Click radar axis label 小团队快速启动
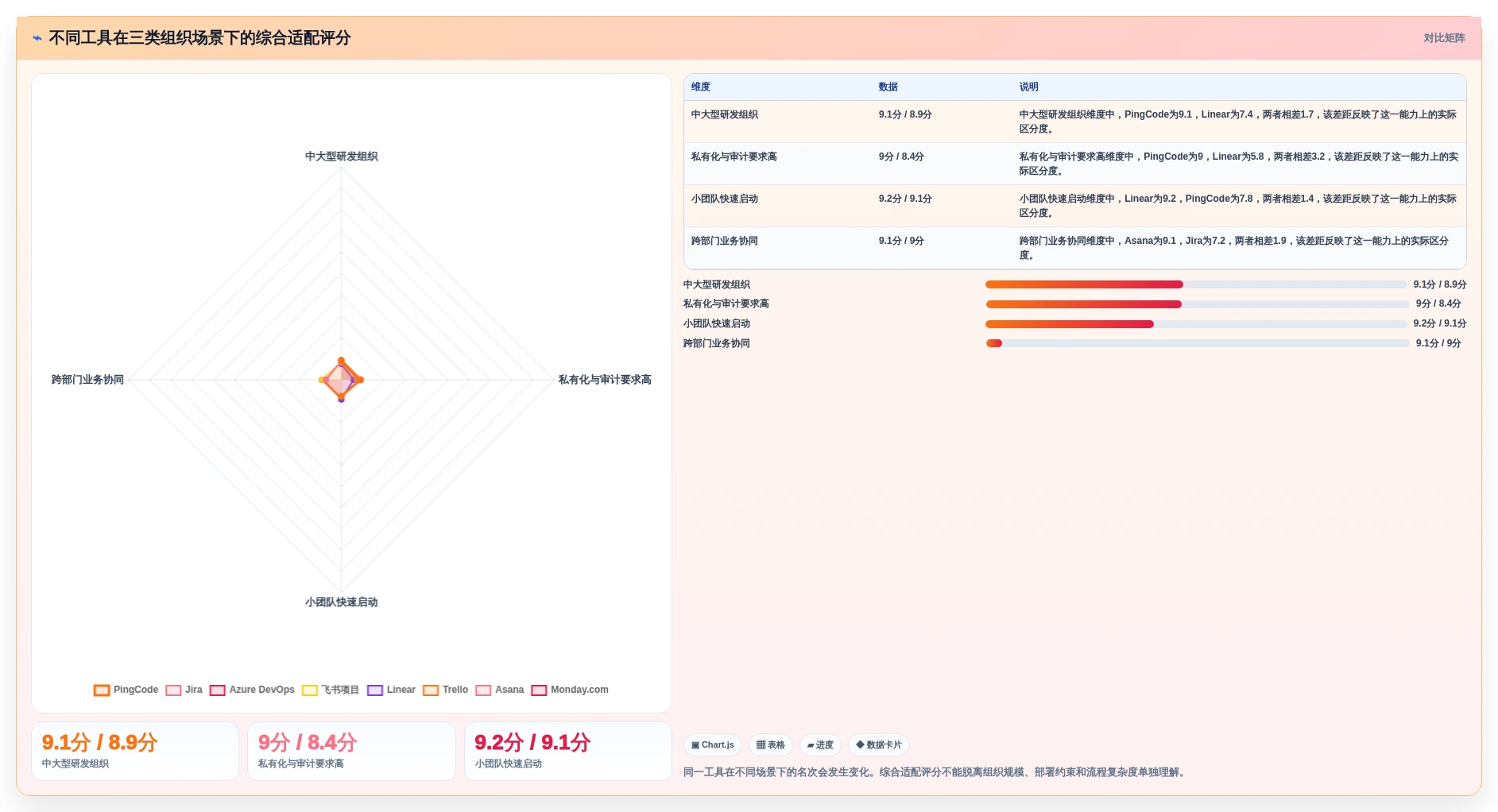Viewport: 1498px width, 812px height. point(342,602)
